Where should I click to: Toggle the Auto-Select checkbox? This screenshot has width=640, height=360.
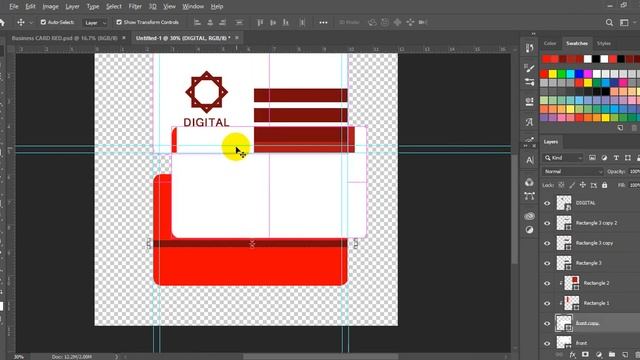(x=43, y=22)
